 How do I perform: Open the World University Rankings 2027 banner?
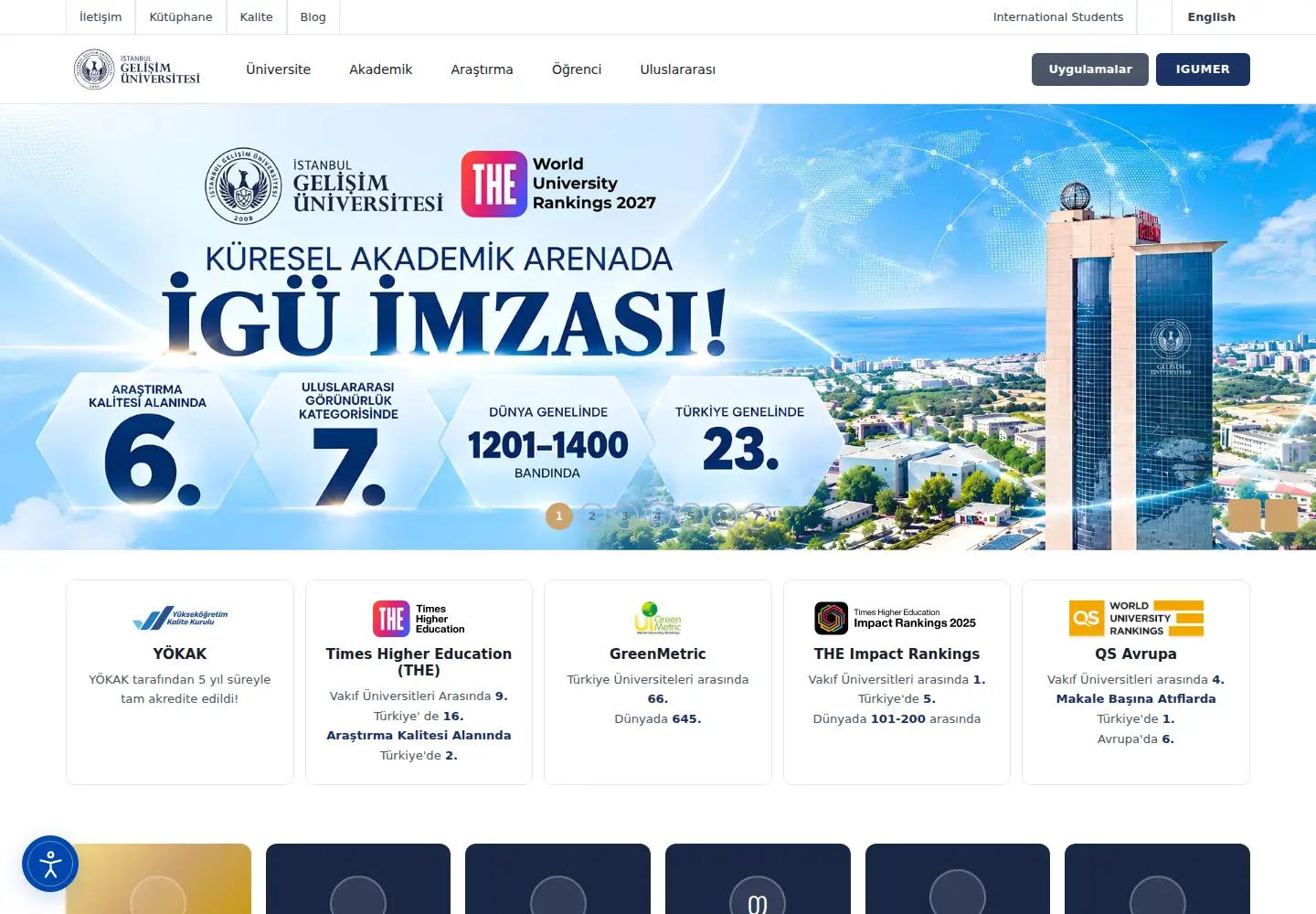pos(658,326)
